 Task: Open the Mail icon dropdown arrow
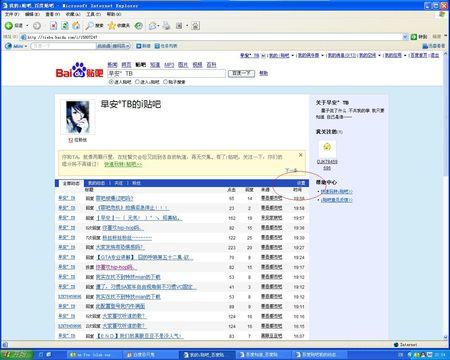click(159, 26)
